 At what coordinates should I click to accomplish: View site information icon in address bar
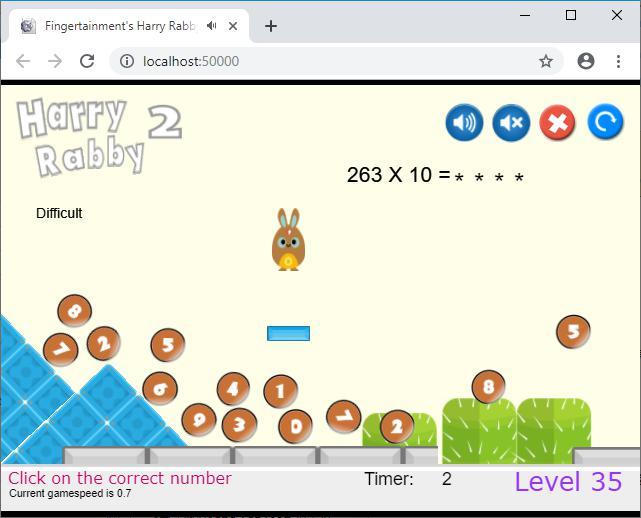pos(127,61)
